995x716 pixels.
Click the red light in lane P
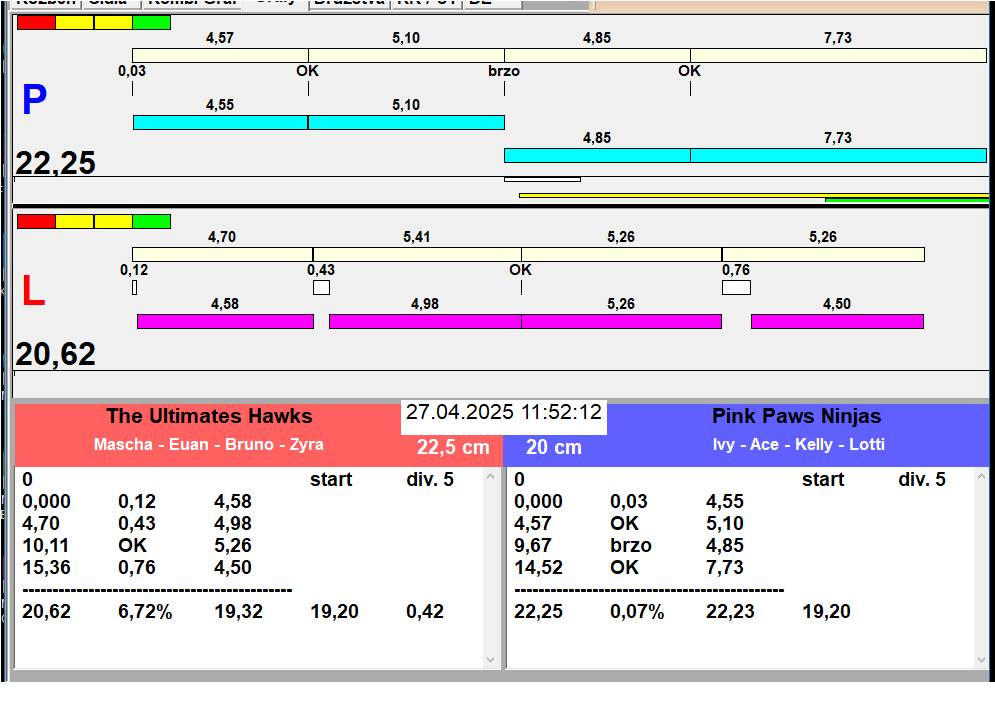click(x=36, y=22)
